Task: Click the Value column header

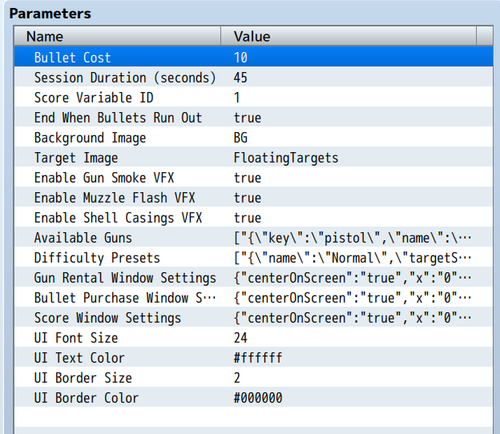Action: [x=349, y=36]
